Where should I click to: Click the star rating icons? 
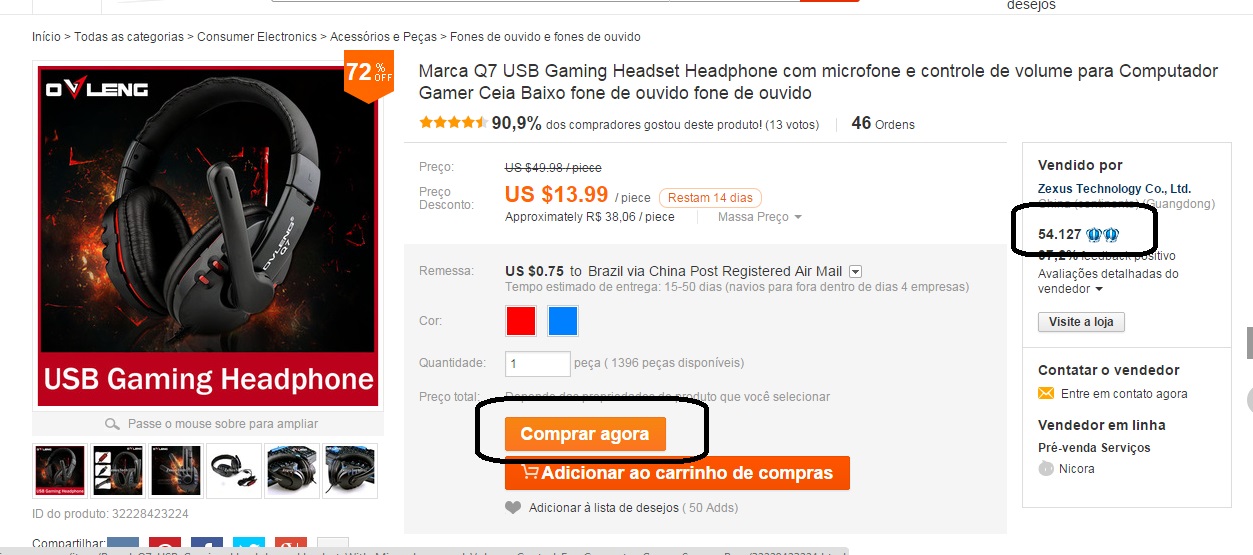pos(453,123)
